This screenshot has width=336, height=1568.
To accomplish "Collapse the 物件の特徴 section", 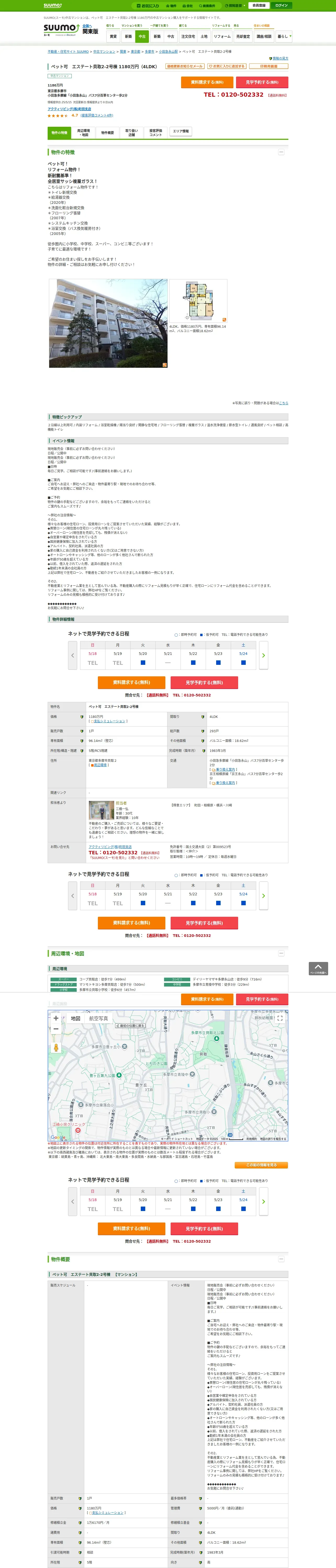I will [281, 152].
